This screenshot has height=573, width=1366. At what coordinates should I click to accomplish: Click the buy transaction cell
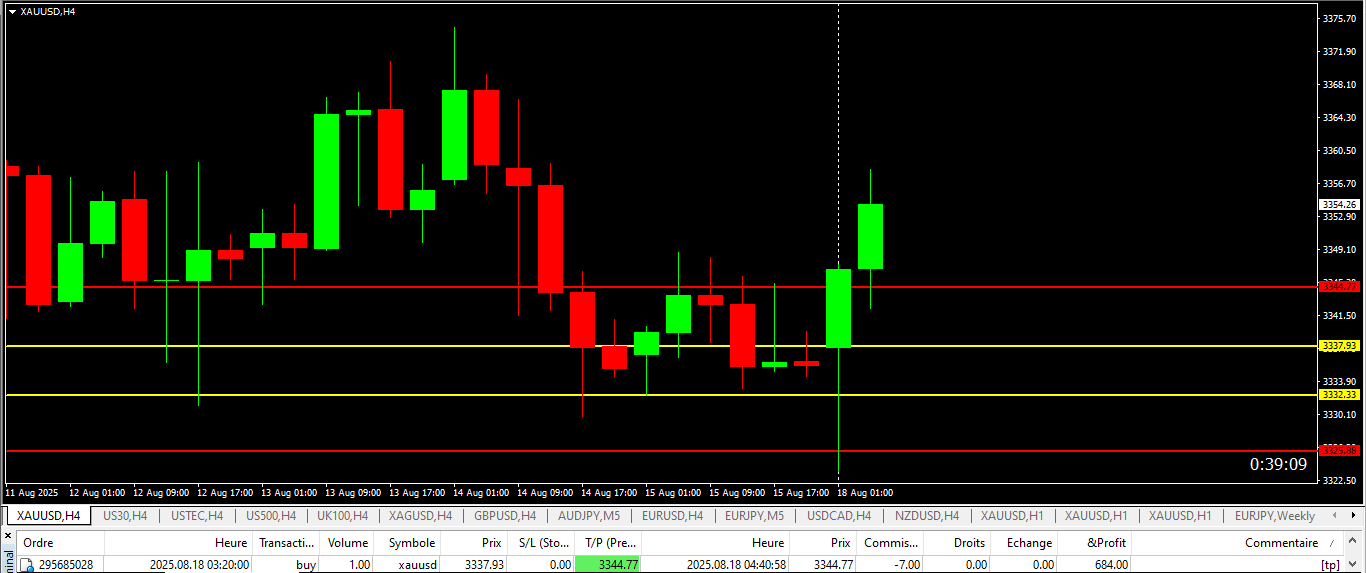(x=306, y=565)
